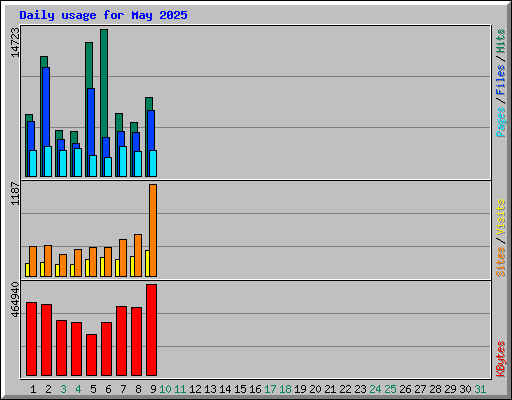
Task: Click the 464940 KBytes axis value
Action: [x=15, y=300]
